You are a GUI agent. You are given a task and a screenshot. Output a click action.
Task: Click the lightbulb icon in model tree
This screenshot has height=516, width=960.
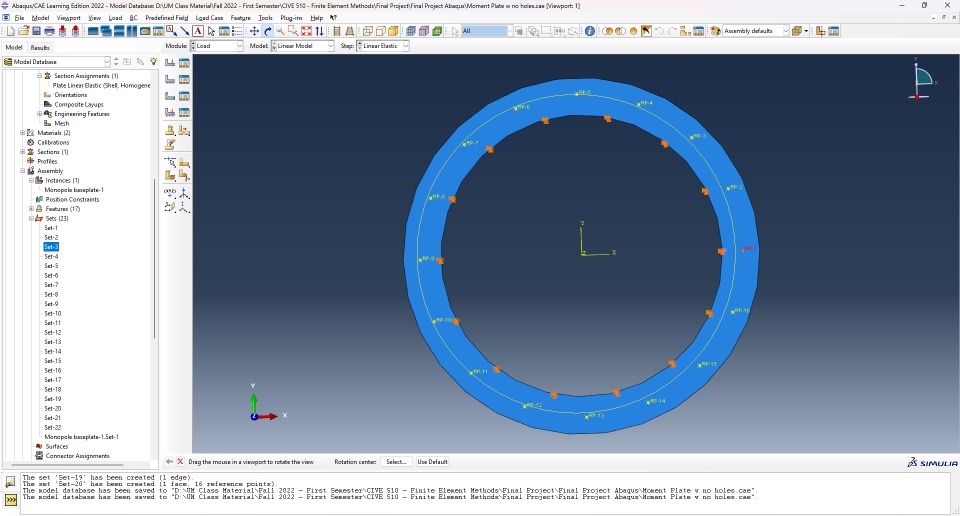[x=153, y=61]
